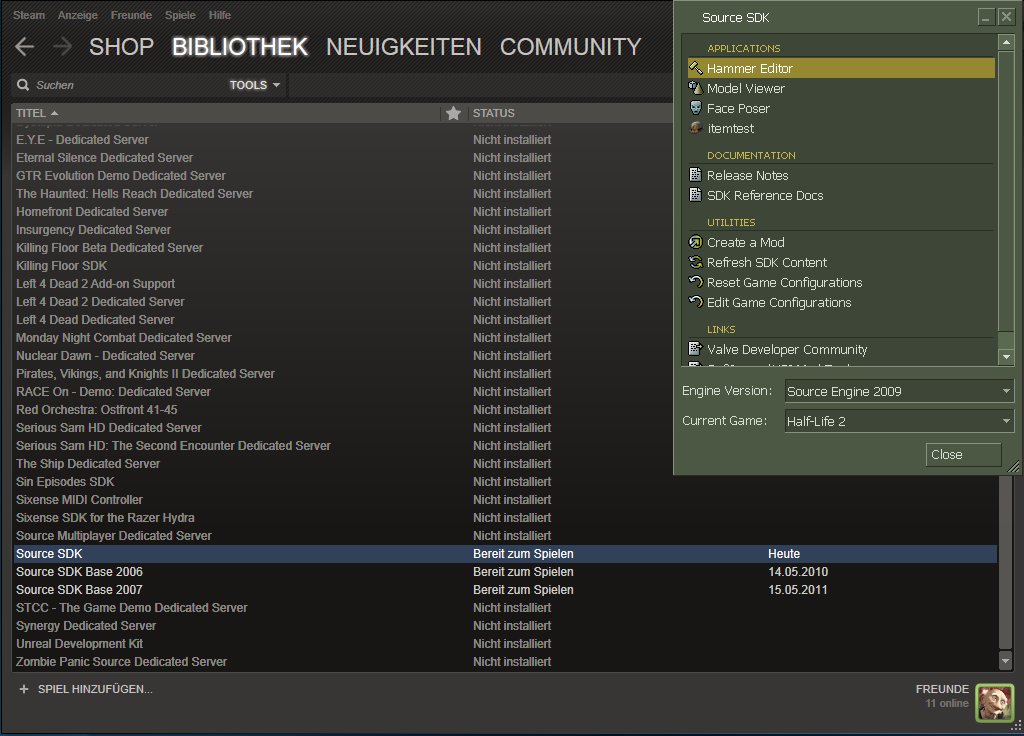Select Synergy Dedicated Server entry

tap(86, 626)
